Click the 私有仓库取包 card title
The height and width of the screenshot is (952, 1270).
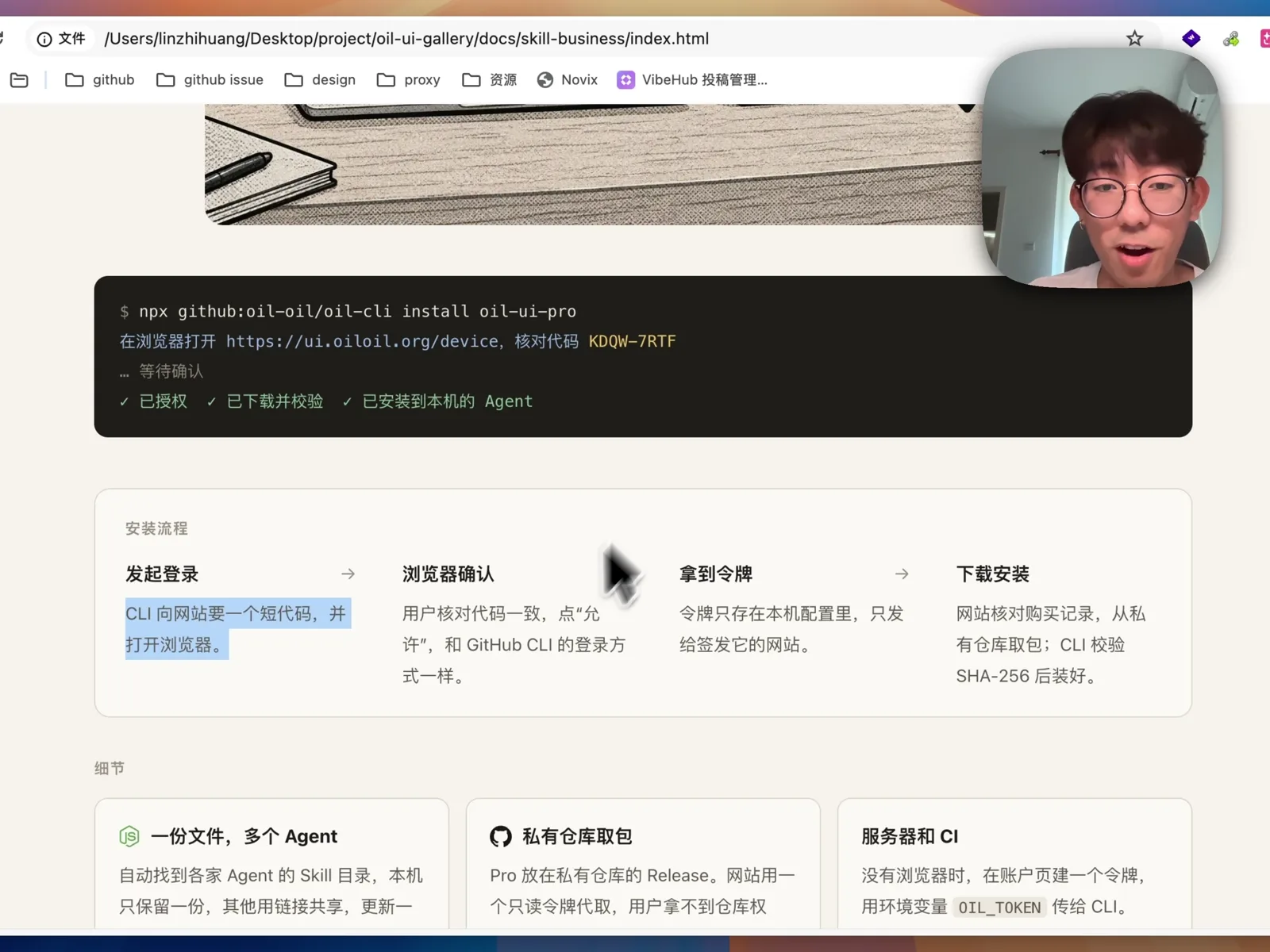(x=577, y=836)
